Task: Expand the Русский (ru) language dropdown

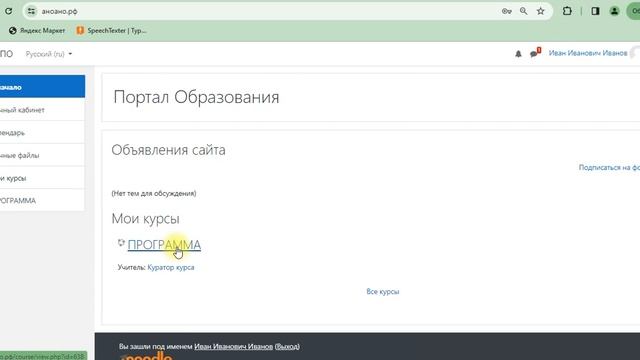Action: [x=49, y=54]
